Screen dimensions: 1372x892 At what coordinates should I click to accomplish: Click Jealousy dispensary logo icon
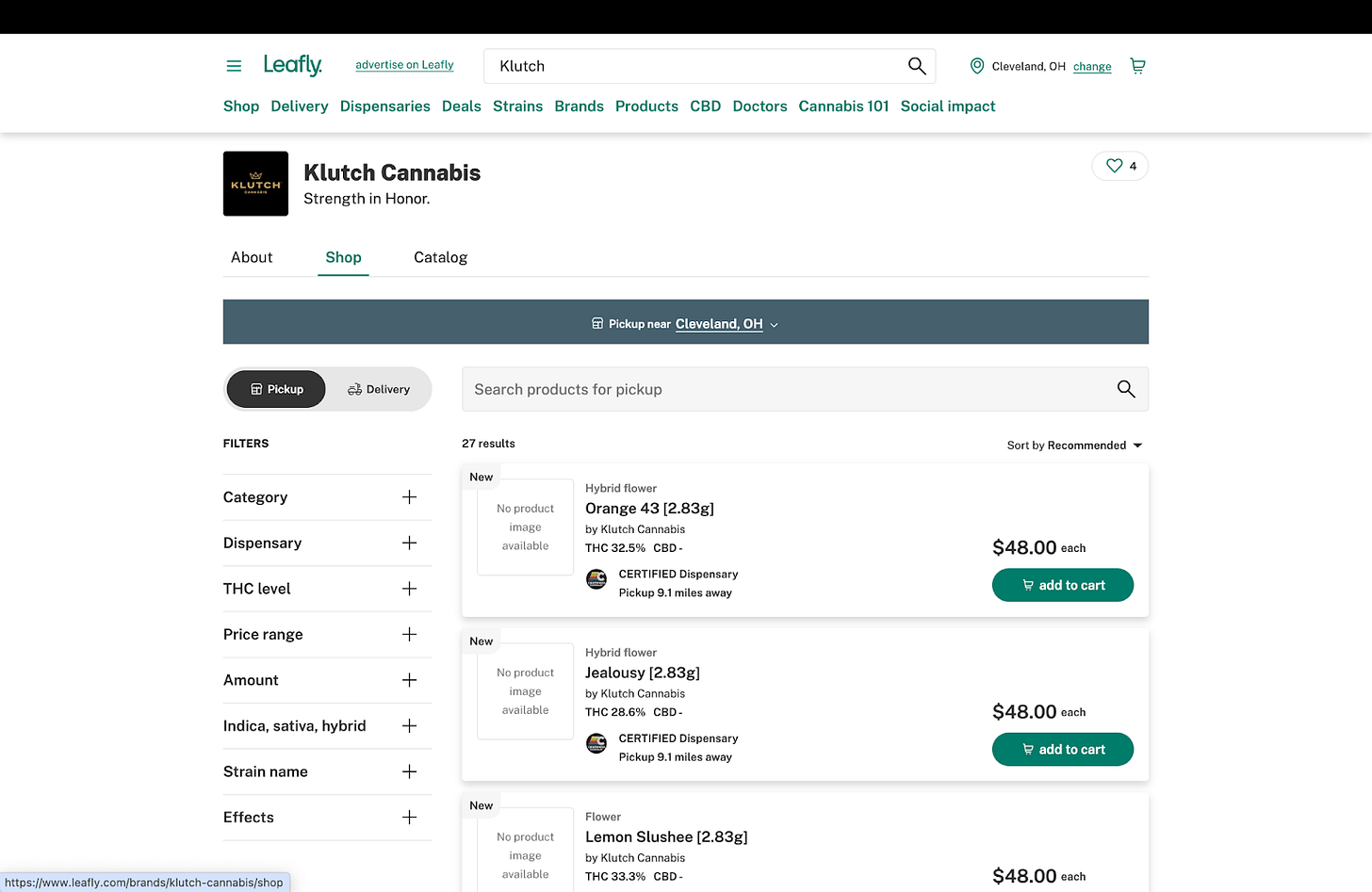tap(596, 743)
